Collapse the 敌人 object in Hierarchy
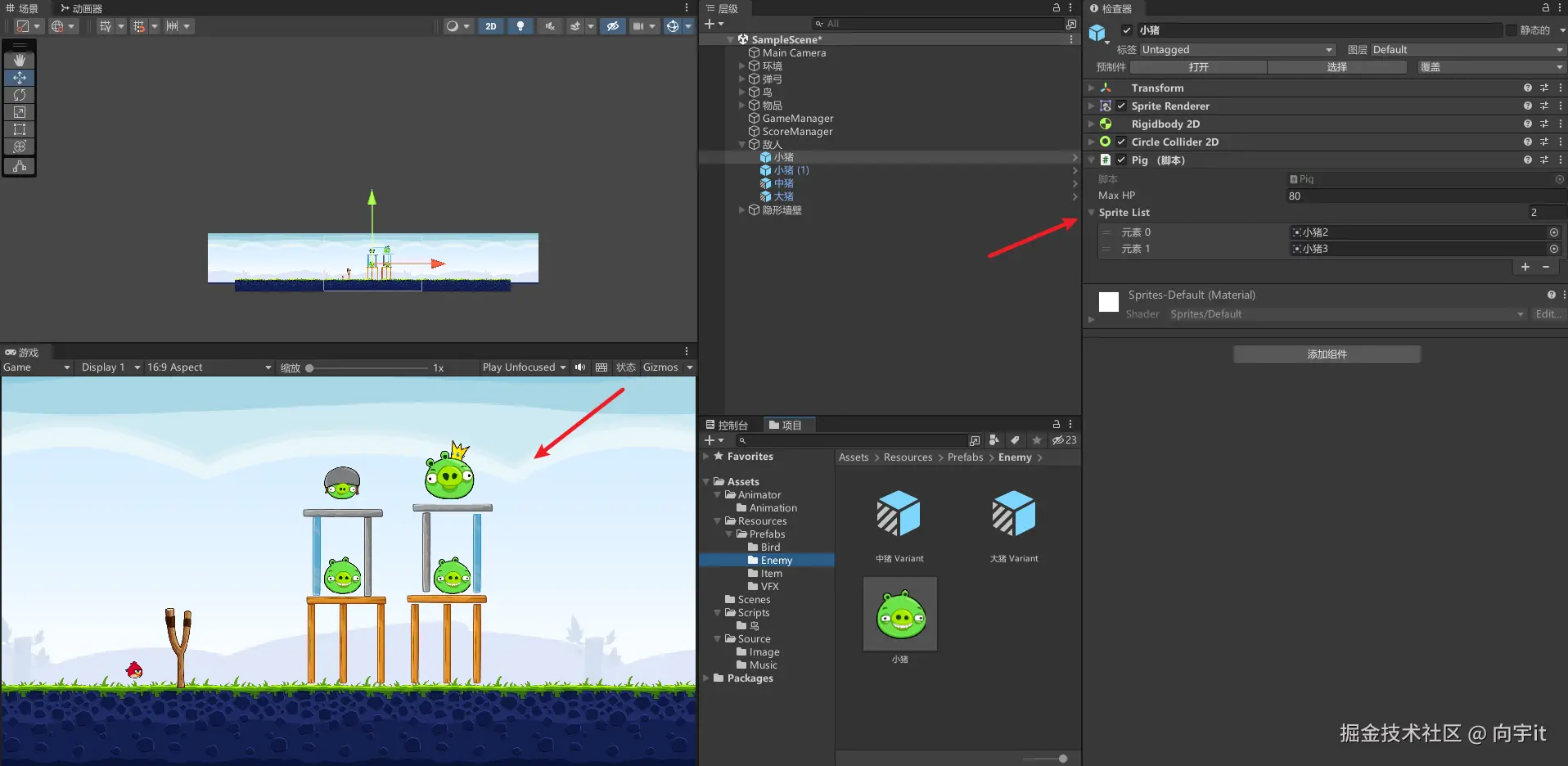The width and height of the screenshot is (1568, 766). coord(742,145)
